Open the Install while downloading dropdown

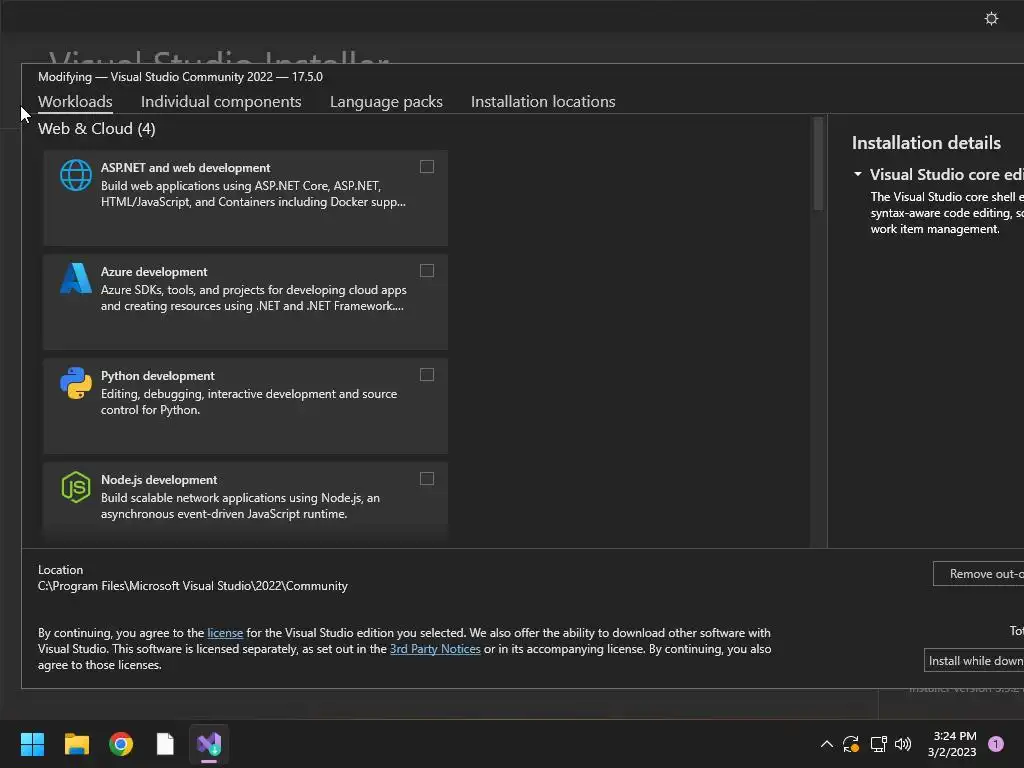click(x=974, y=660)
